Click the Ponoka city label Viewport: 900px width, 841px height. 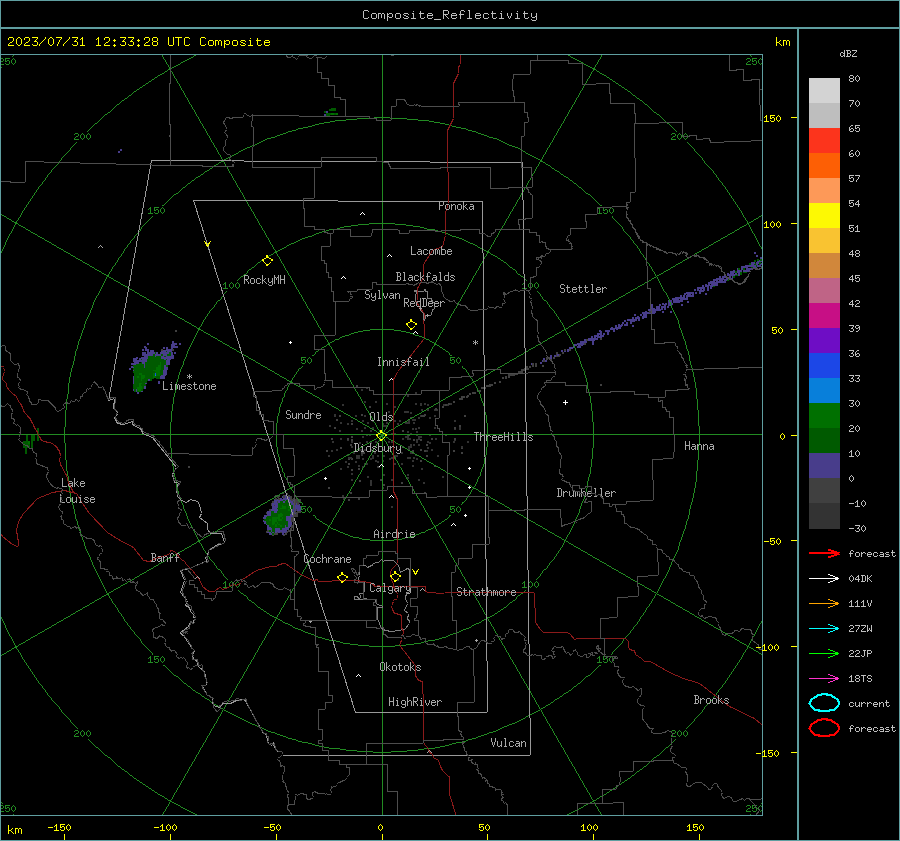pos(456,206)
